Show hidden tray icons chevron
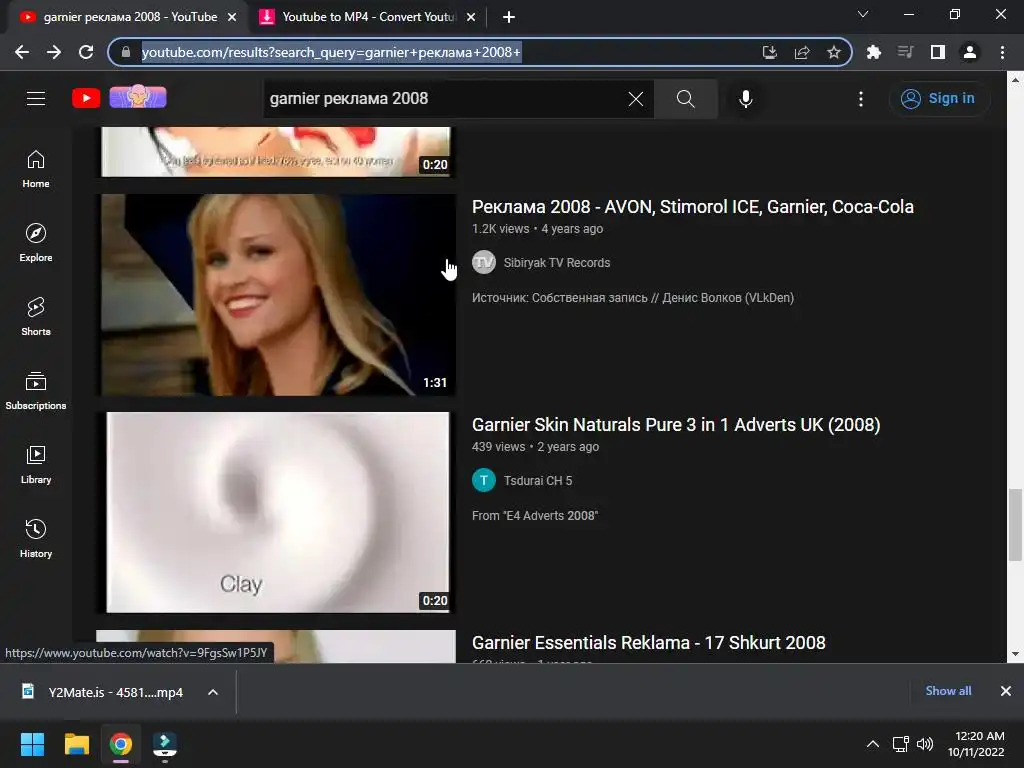 872,744
